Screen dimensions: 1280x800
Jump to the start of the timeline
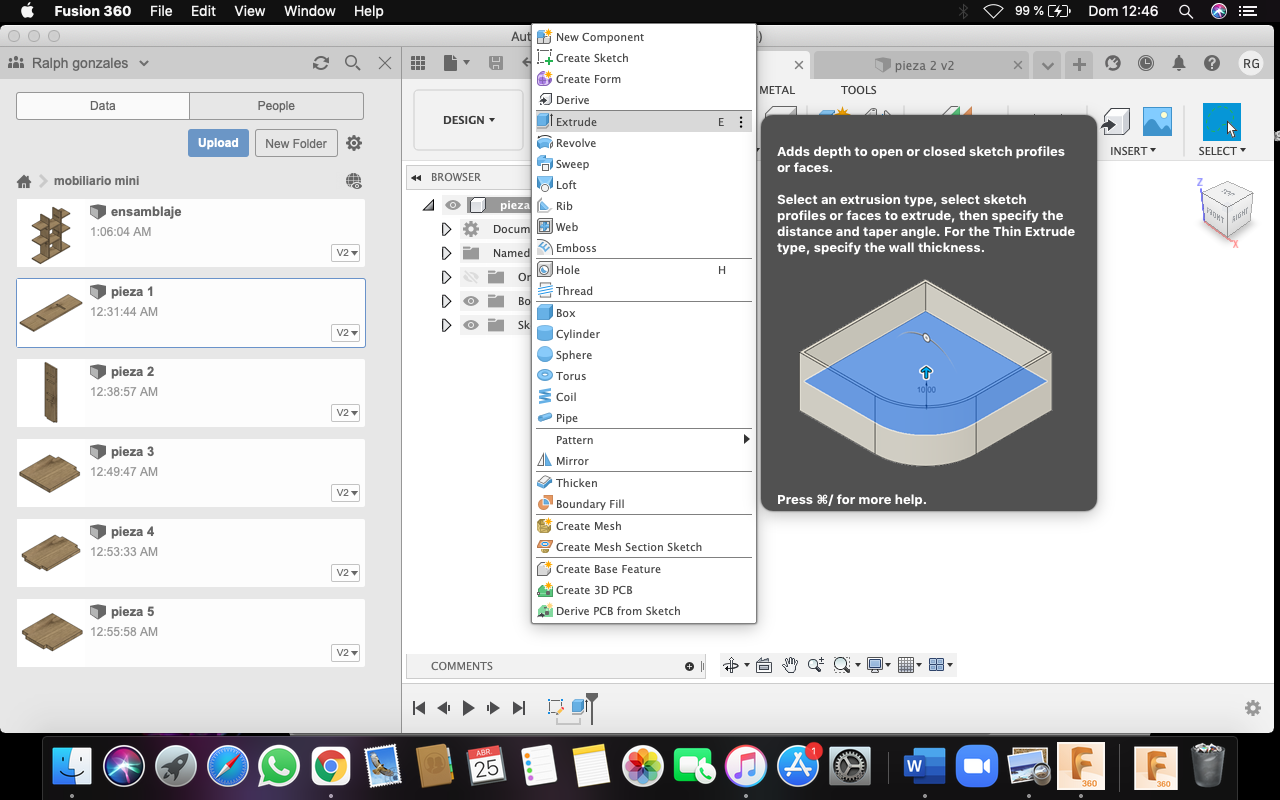pos(419,708)
